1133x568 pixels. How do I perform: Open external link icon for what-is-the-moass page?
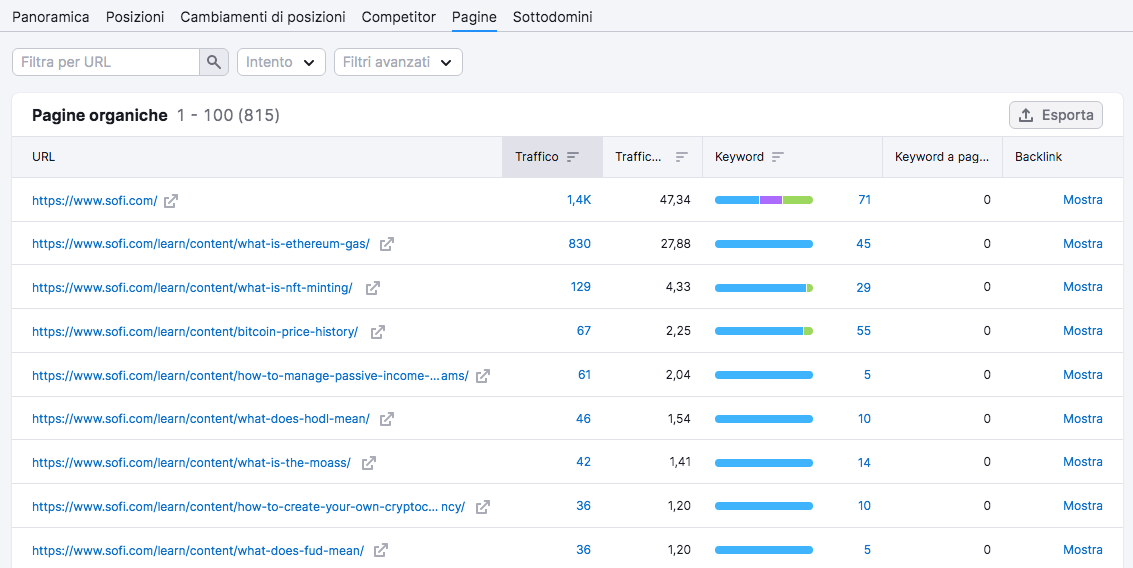[x=369, y=463]
